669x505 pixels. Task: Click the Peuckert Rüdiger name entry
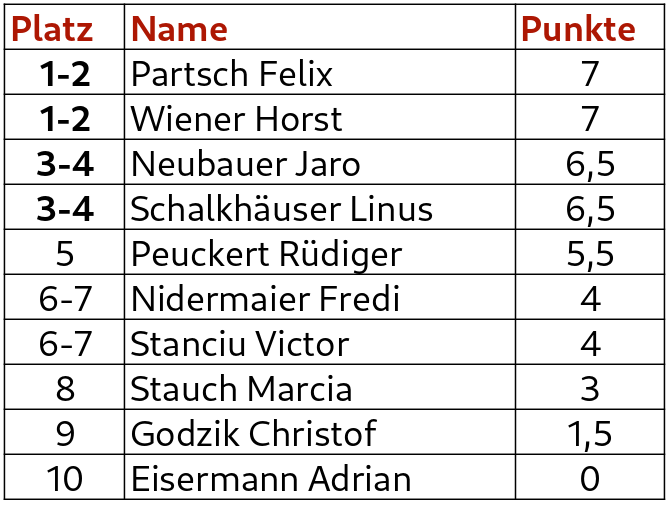(266, 254)
